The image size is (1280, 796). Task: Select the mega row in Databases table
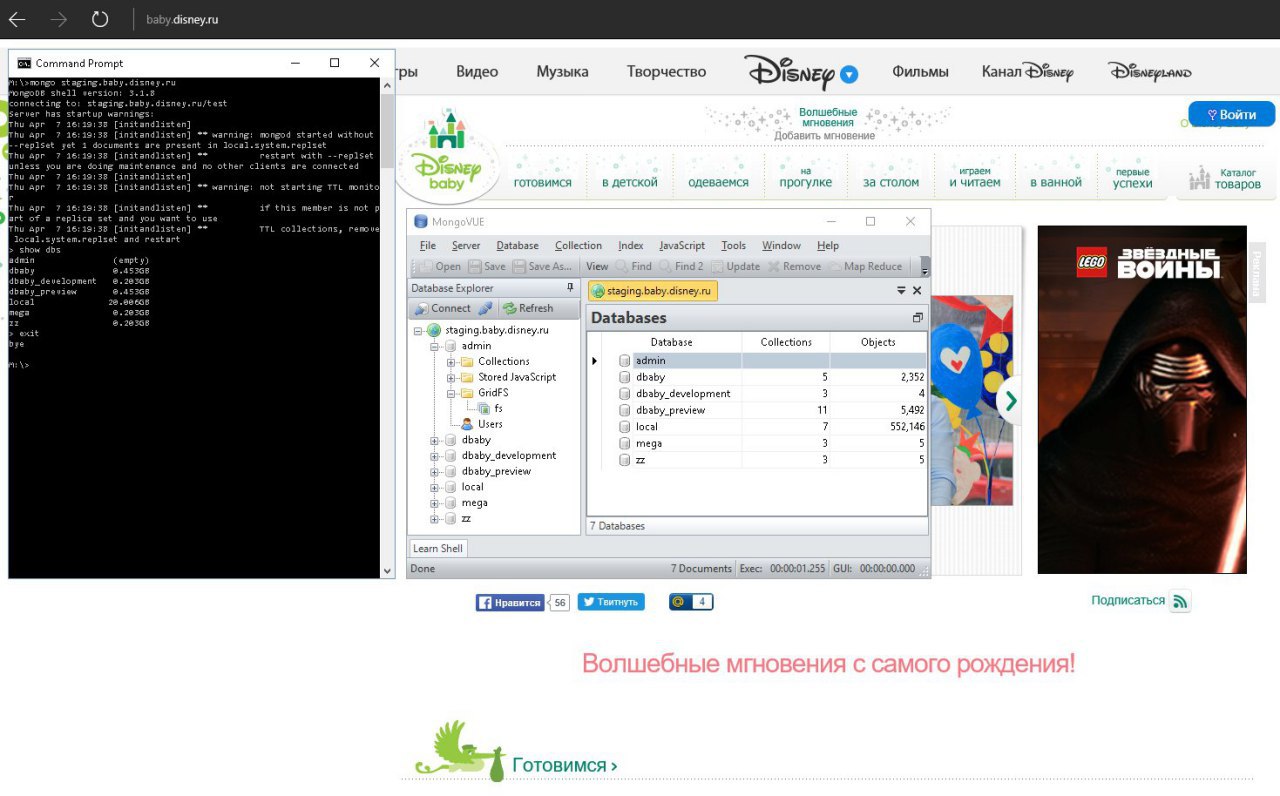[758, 443]
